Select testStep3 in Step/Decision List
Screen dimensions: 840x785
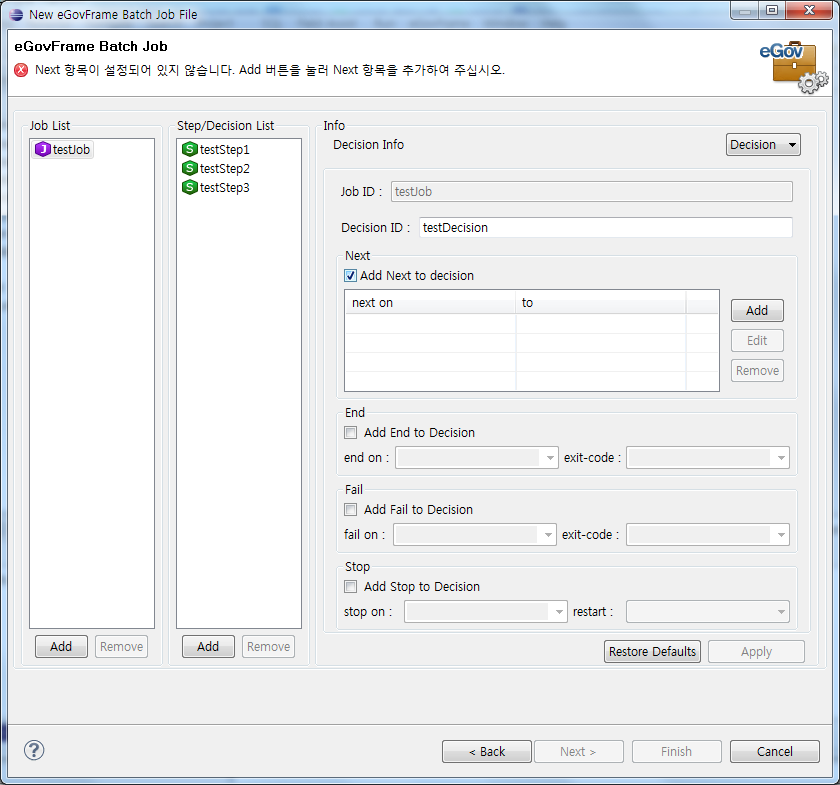coord(216,187)
